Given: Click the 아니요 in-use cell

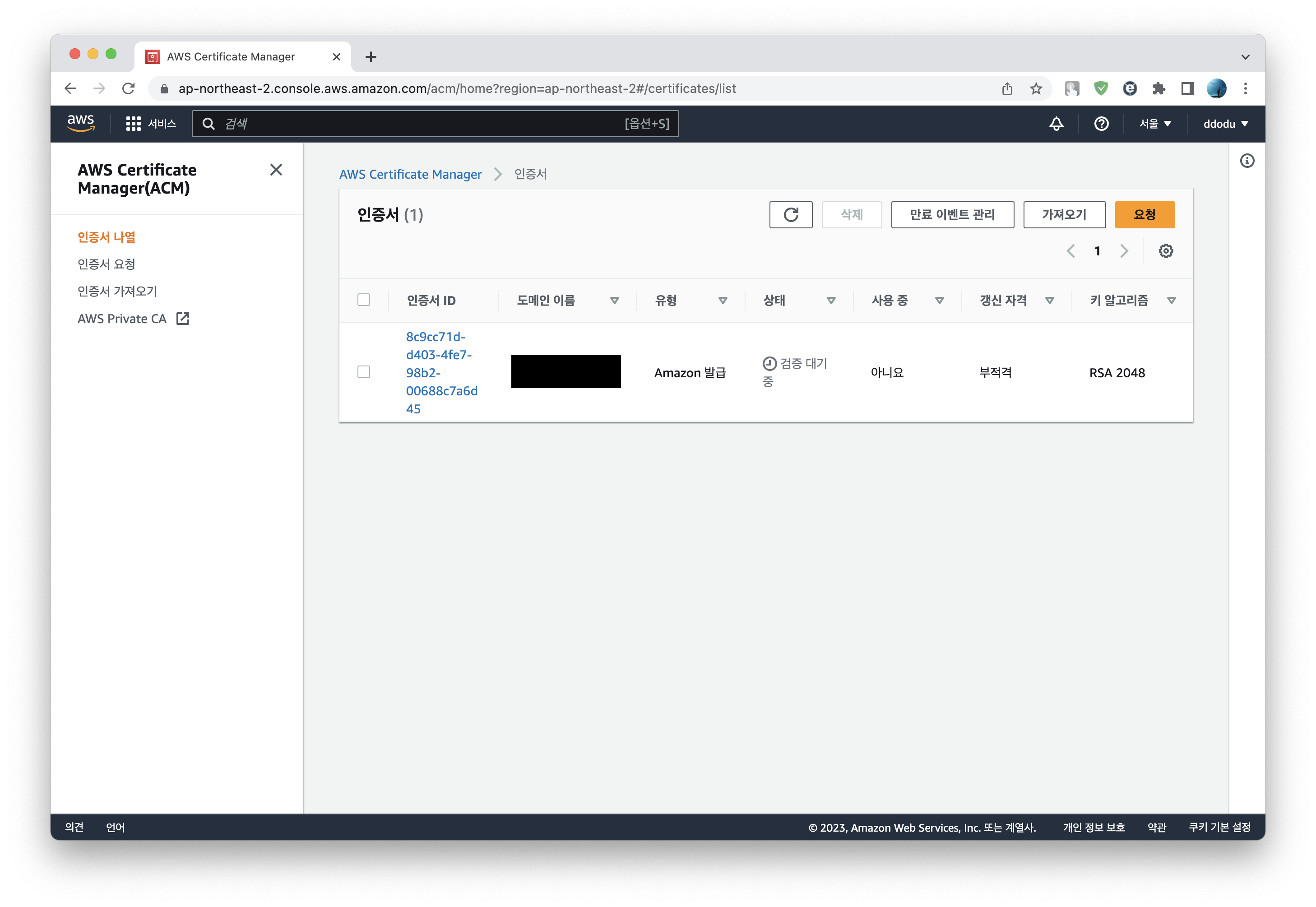Looking at the screenshot, I should 887,373.
